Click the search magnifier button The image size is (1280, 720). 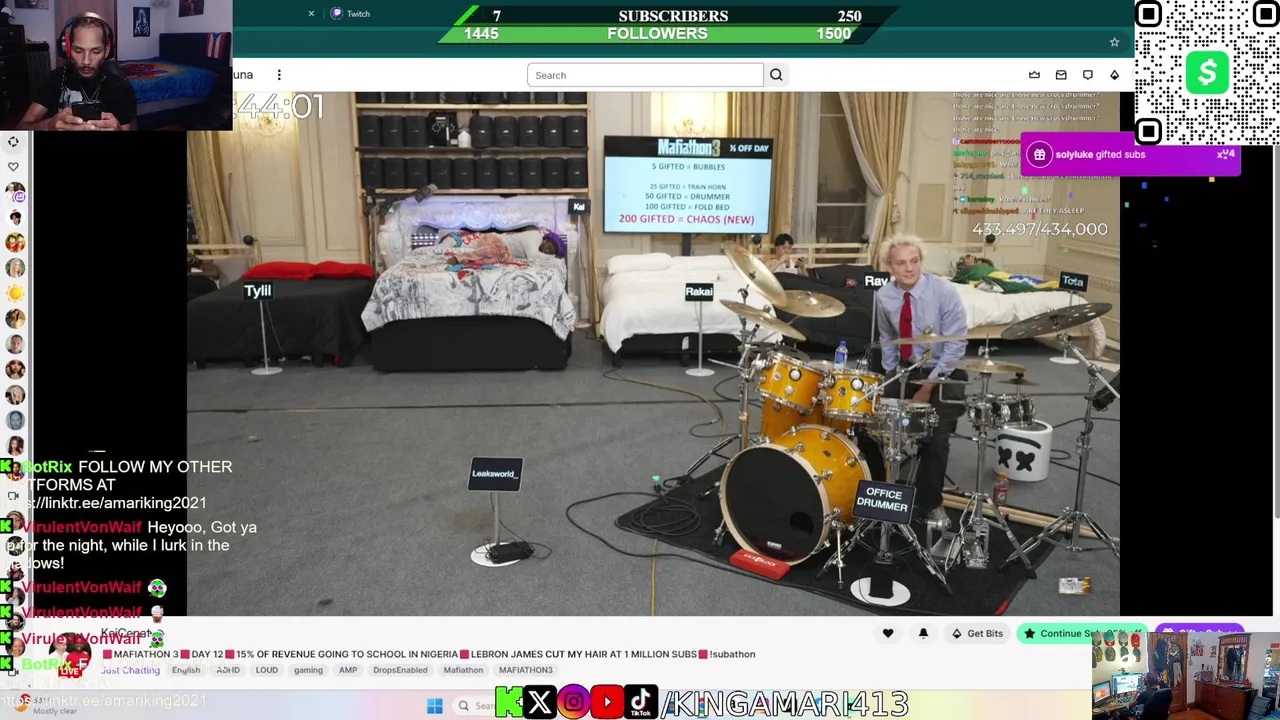776,75
